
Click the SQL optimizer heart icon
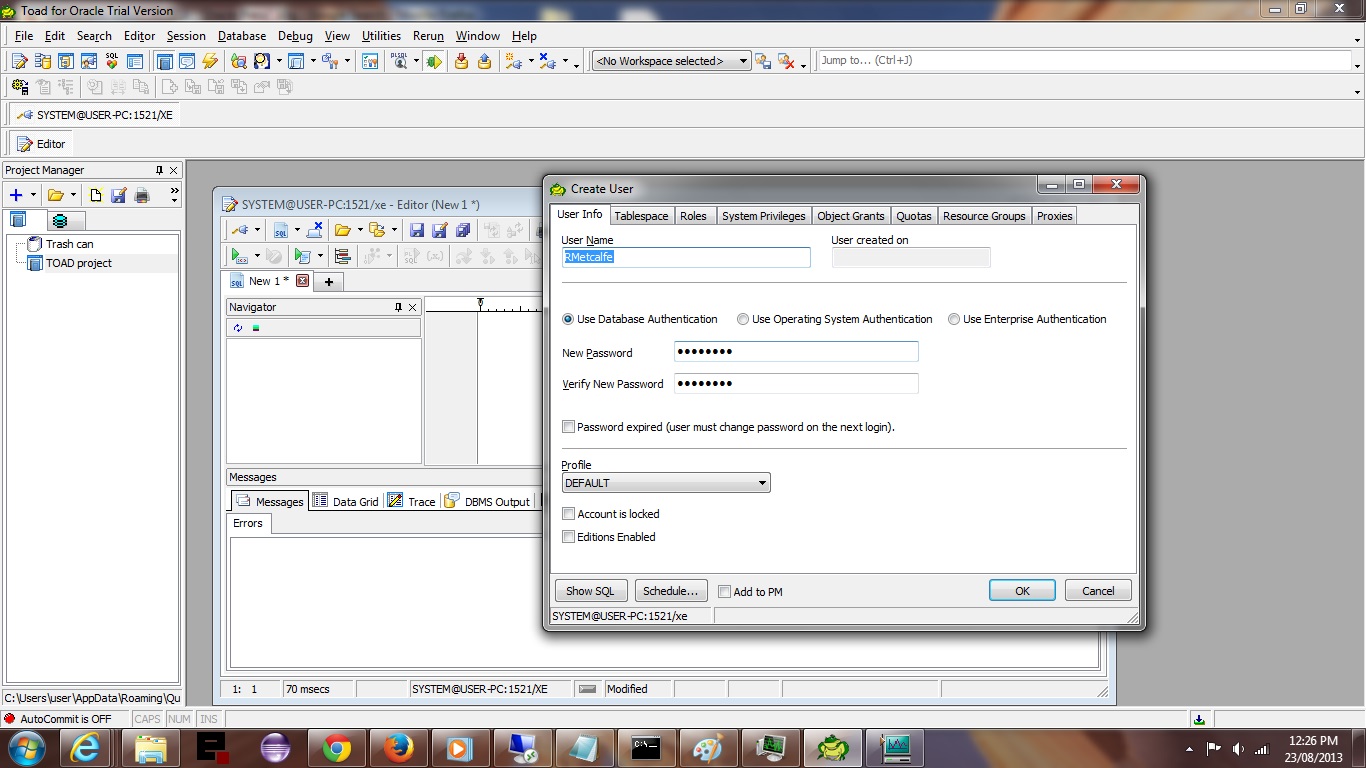(112, 61)
